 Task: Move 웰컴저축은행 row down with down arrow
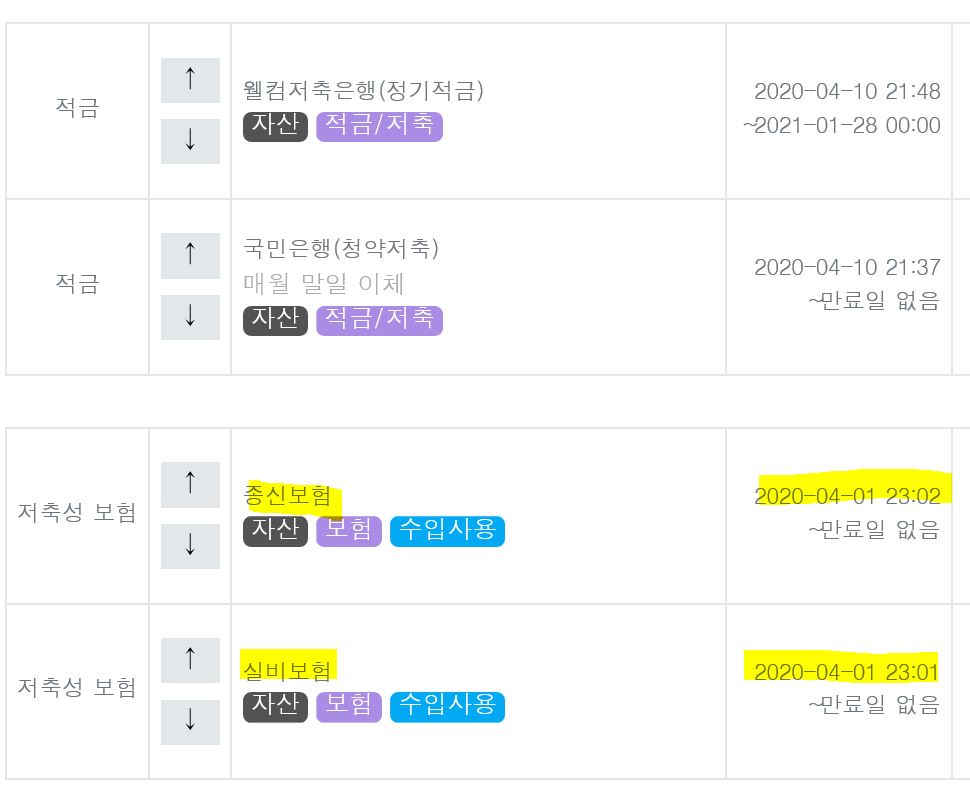190,141
